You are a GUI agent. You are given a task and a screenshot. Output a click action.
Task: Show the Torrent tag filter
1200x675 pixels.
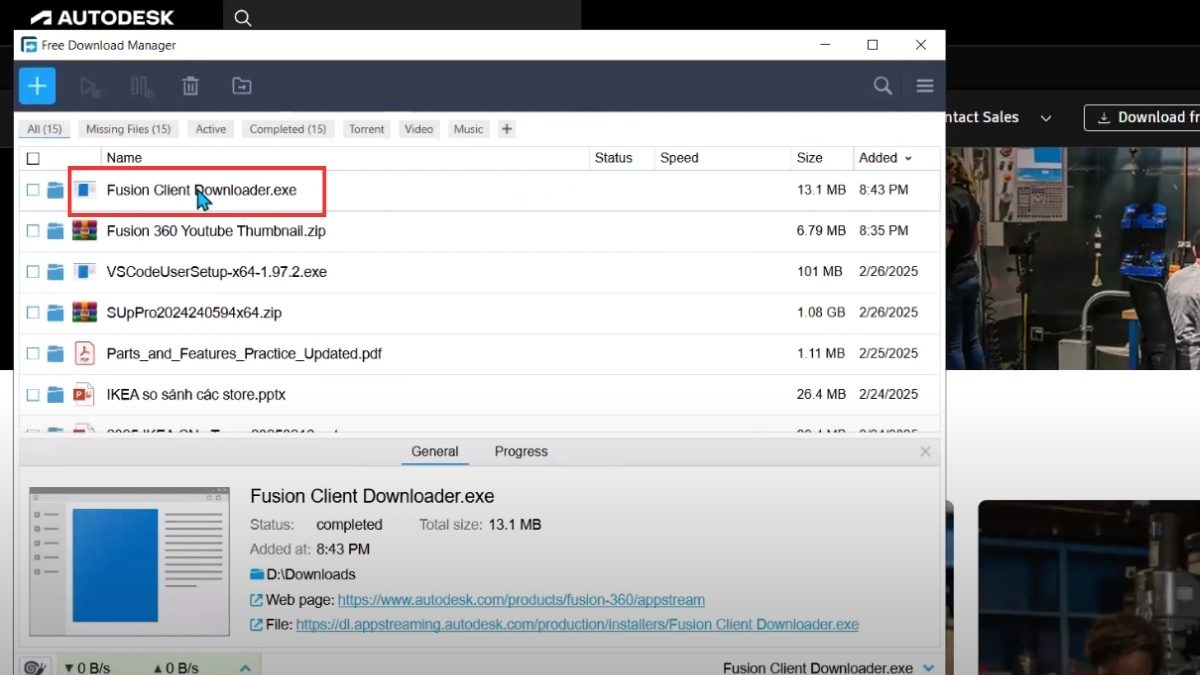click(367, 129)
